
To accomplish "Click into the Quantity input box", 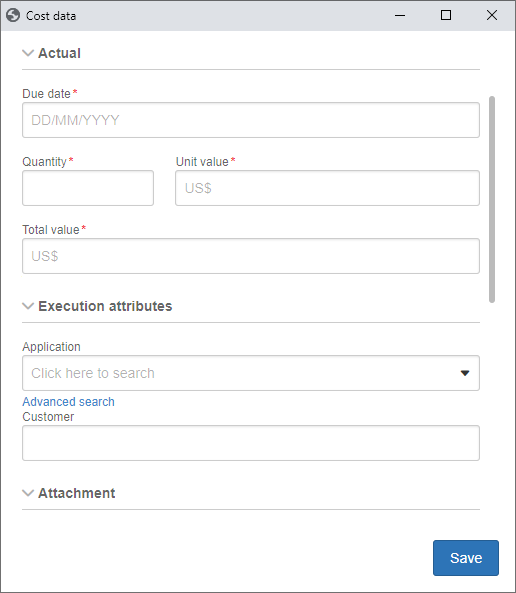I will click(x=88, y=188).
